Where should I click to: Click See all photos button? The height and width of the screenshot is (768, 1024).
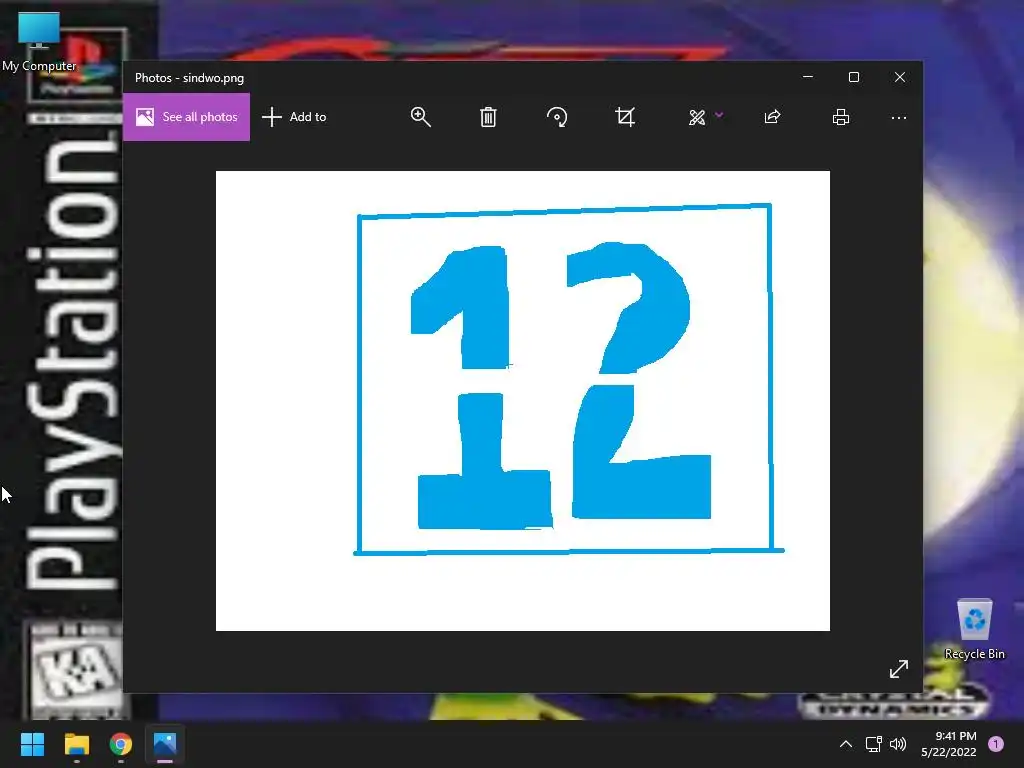(x=186, y=117)
